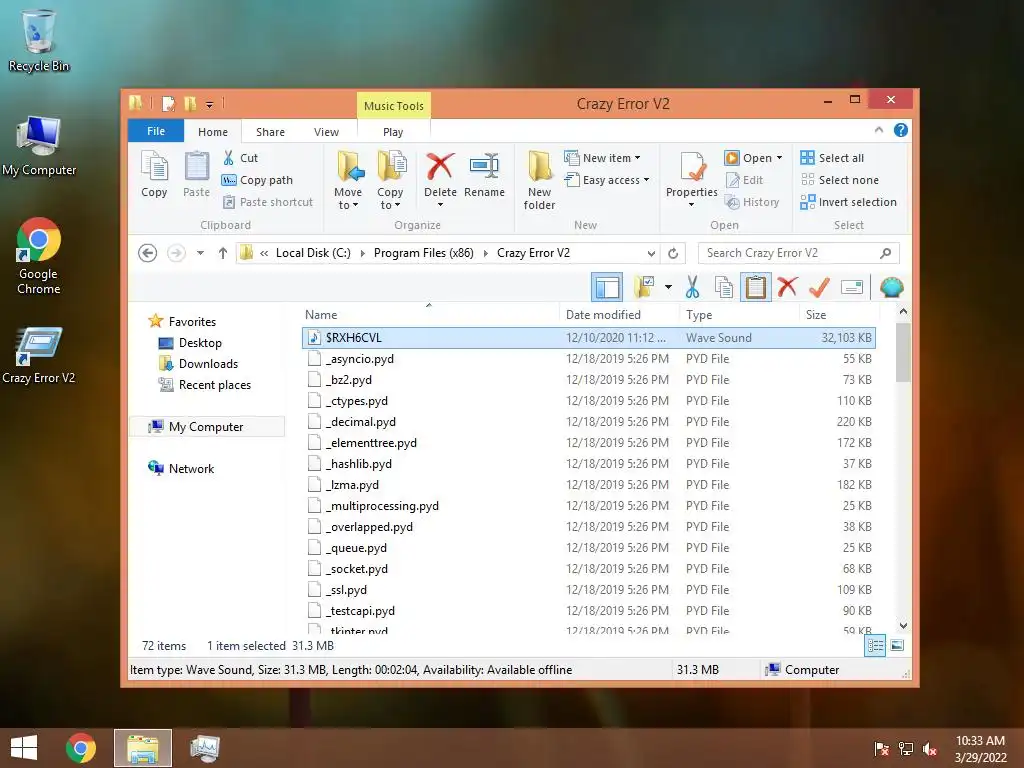Click the folder options toolbar icon
Viewport: 1024px width, 768px height.
[x=644, y=287]
